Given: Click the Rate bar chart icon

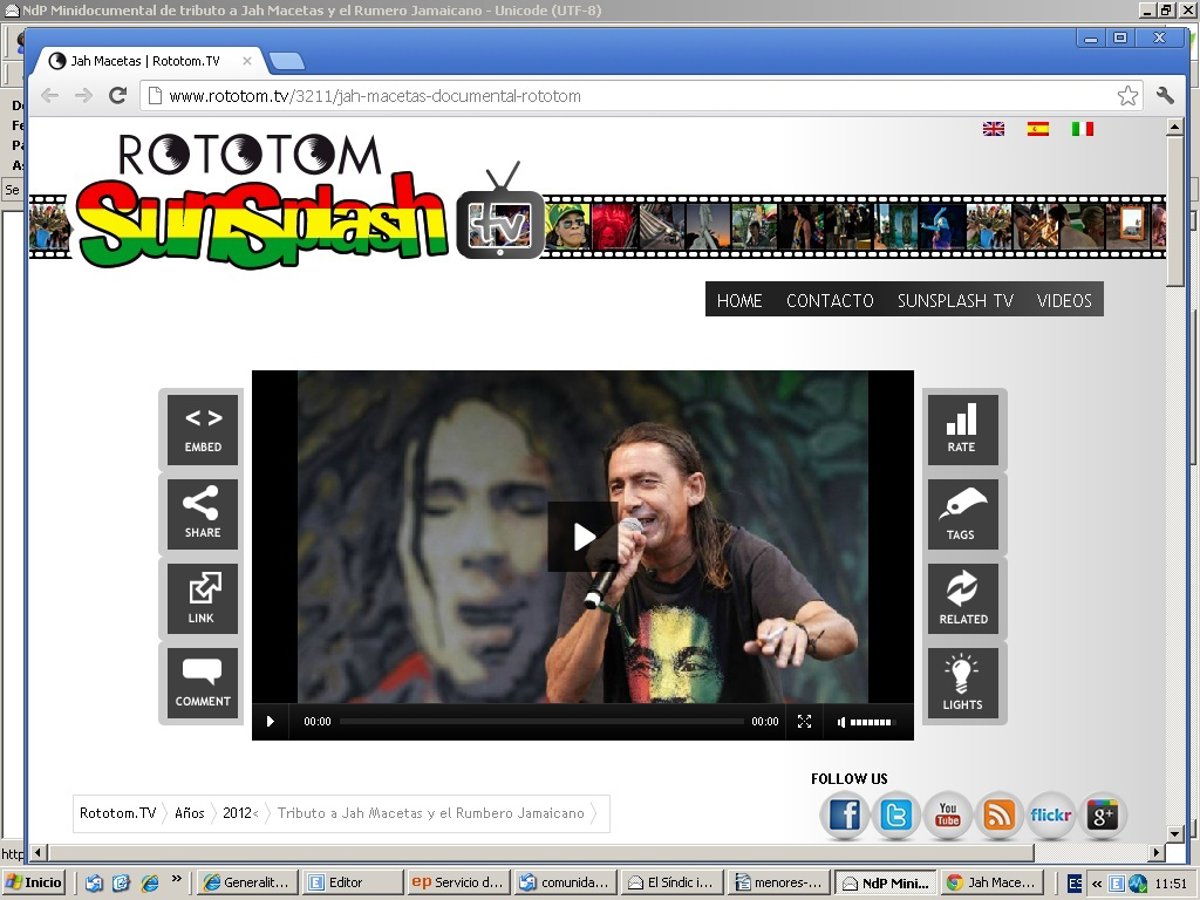Looking at the screenshot, I should click(x=962, y=430).
